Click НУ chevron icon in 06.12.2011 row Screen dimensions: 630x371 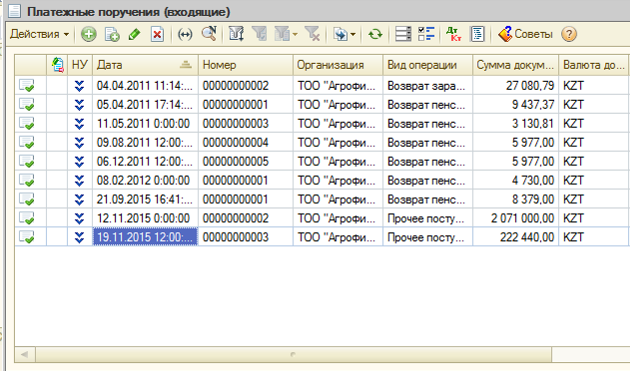80,161
